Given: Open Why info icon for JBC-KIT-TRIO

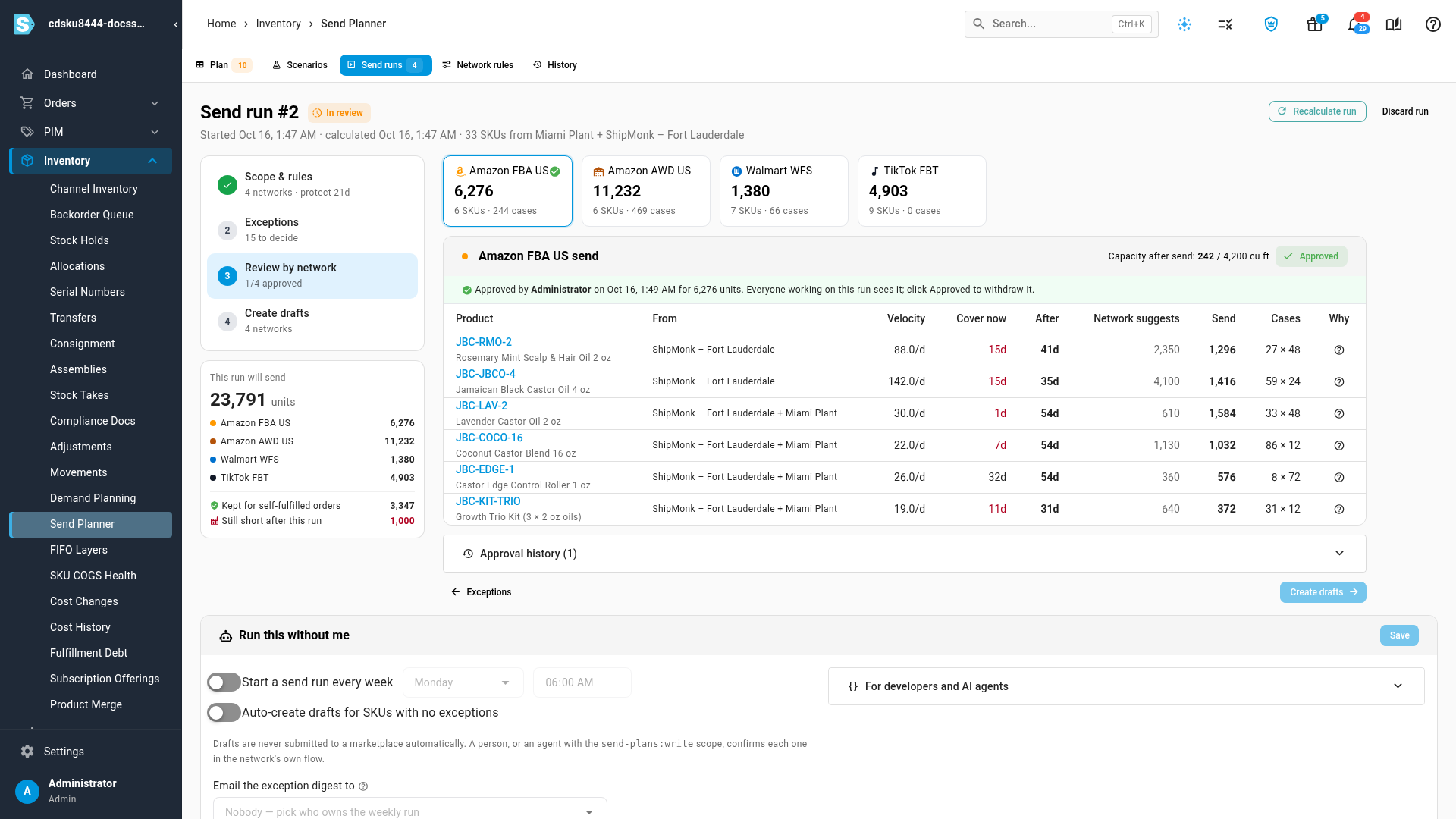Looking at the screenshot, I should (x=1339, y=510).
